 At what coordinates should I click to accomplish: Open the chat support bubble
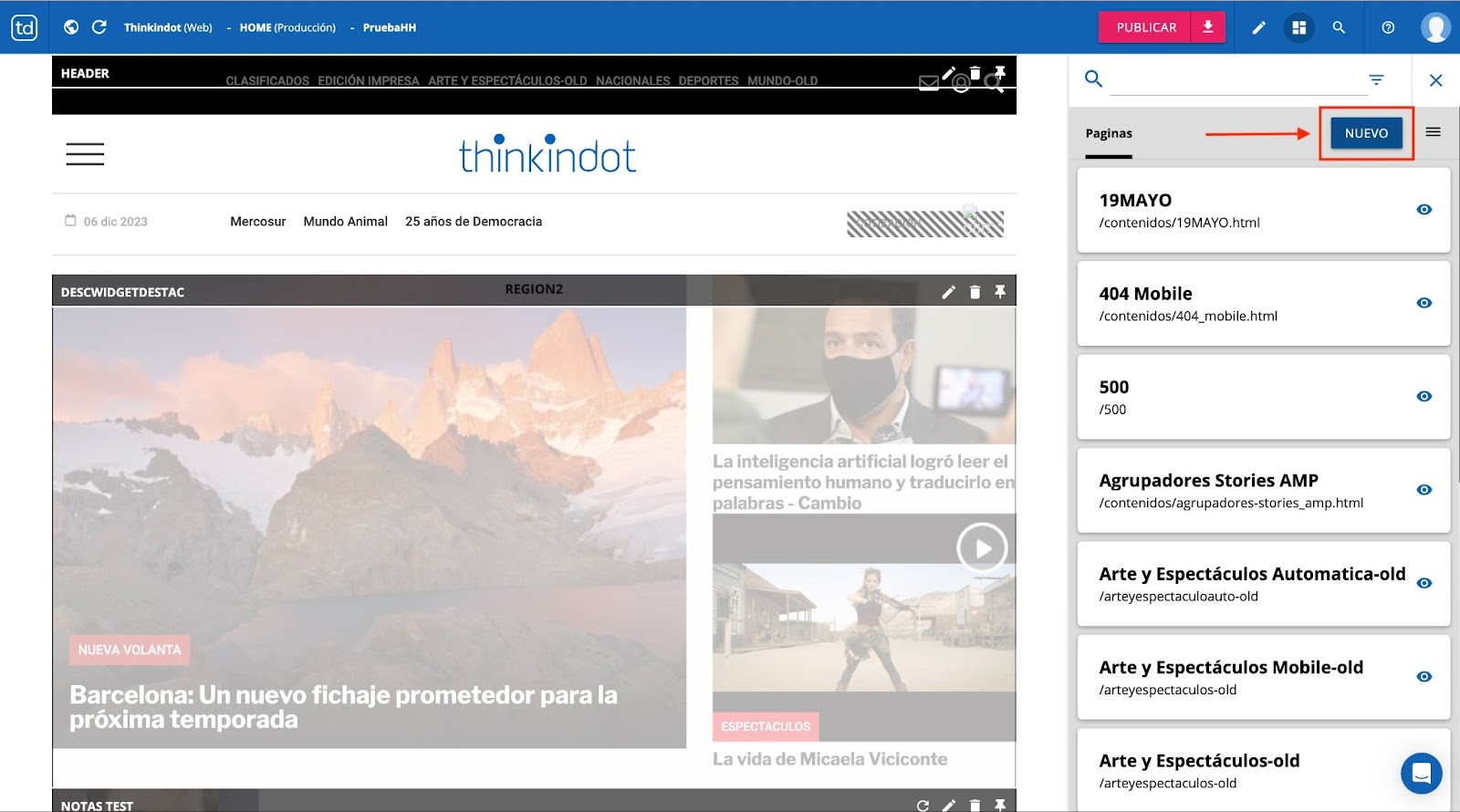pyautogui.click(x=1421, y=774)
